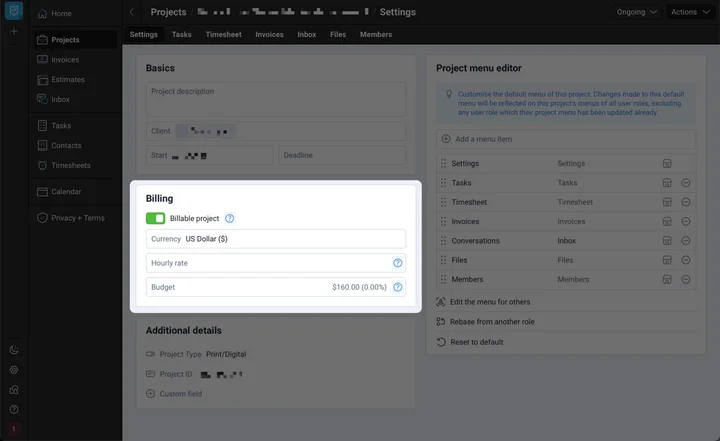The width and height of the screenshot is (720, 441).
Task: Click Reset to default
Action: [x=476, y=342]
